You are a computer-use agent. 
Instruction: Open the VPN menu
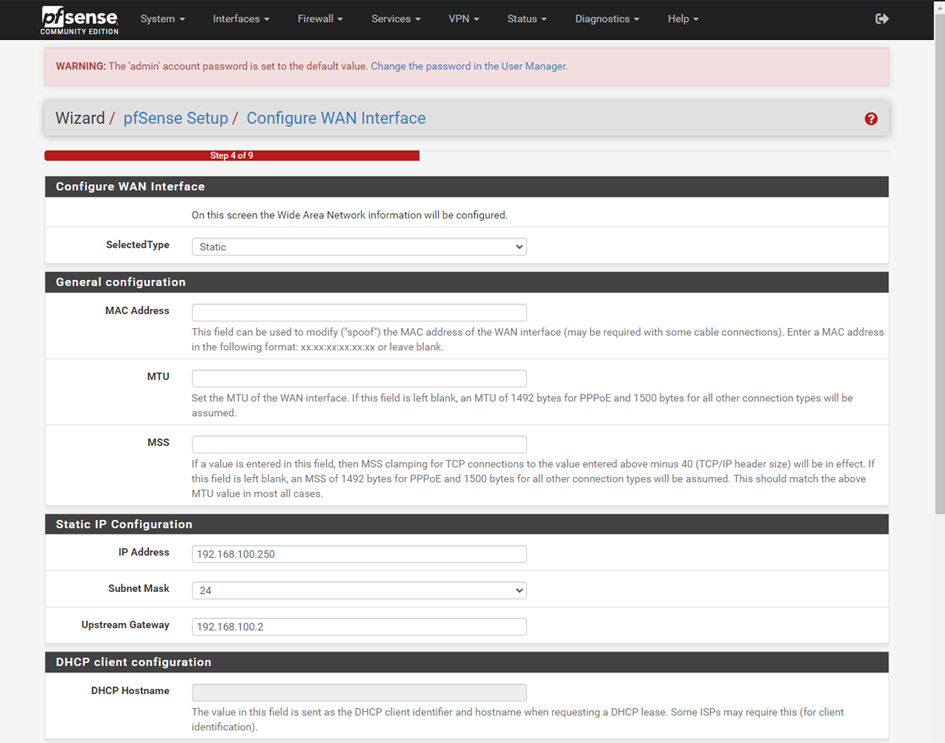click(464, 19)
